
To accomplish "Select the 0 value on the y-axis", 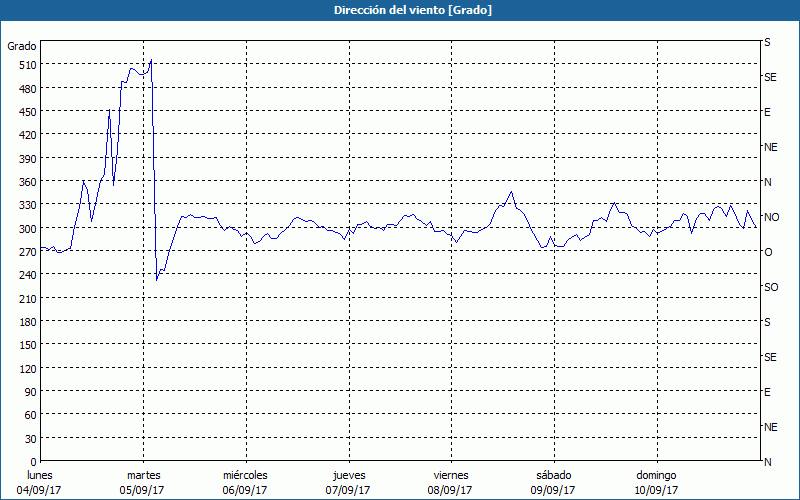I will 33,462.
